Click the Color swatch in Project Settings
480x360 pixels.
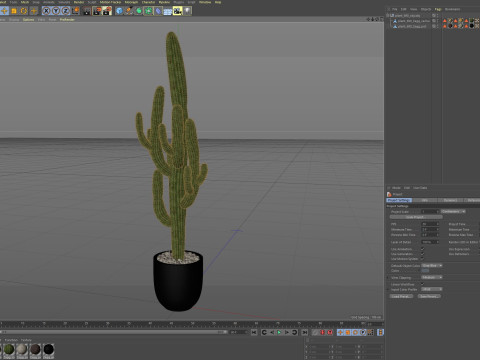pos(425,271)
